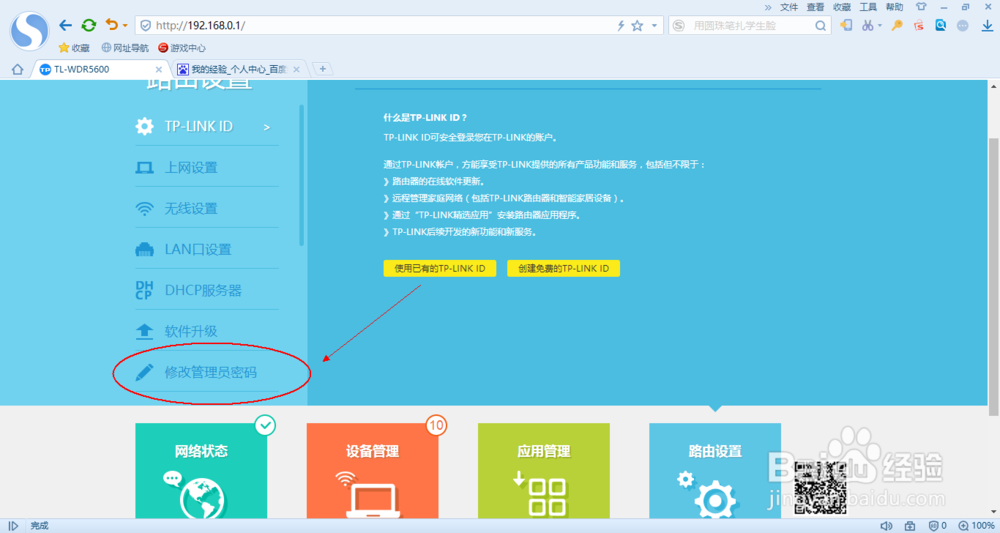The height and width of the screenshot is (533, 1000).
Task: Click the skin shirt icon
Action: click(921, 6)
